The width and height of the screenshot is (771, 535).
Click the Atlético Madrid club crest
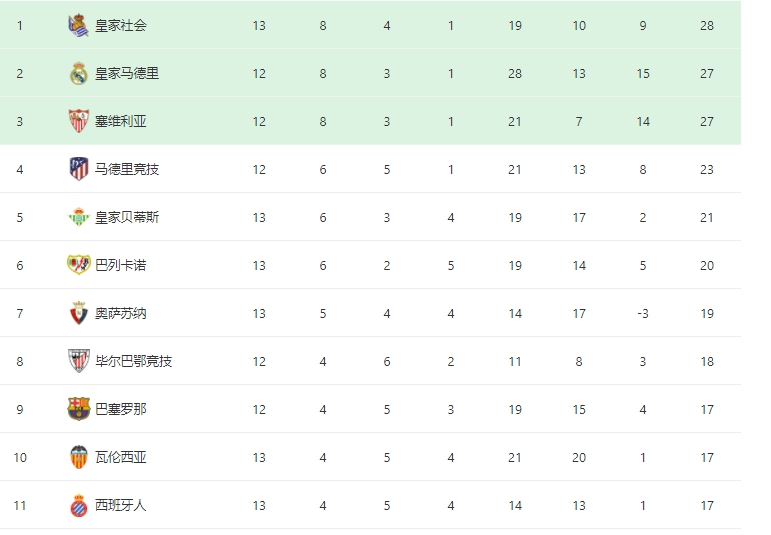tap(79, 169)
